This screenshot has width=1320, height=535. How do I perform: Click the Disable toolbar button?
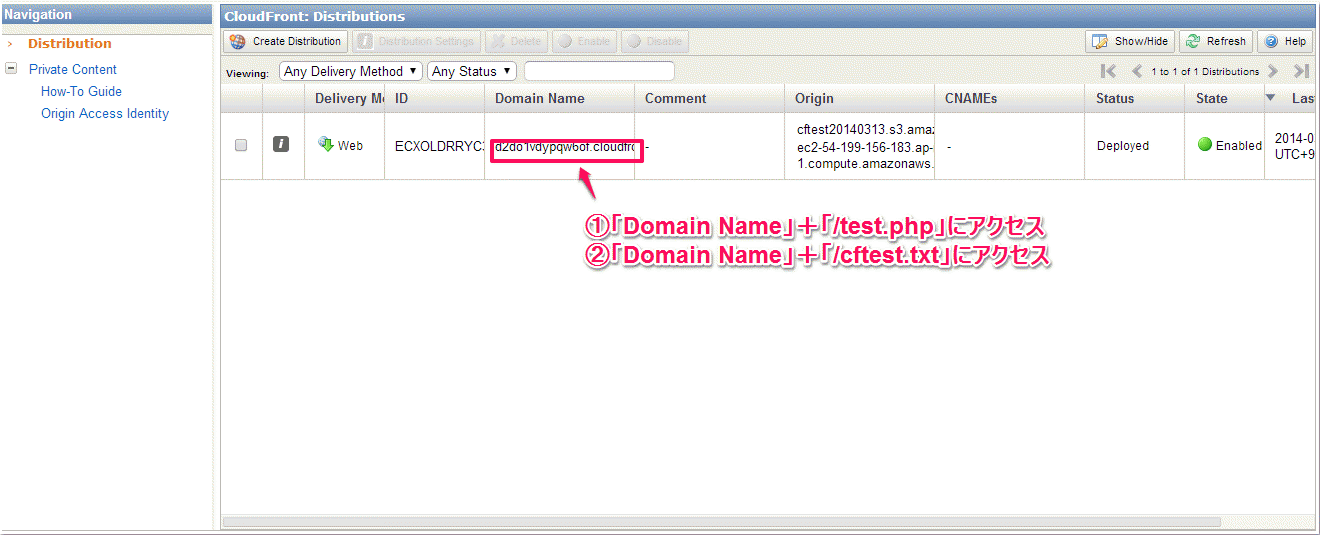[x=654, y=41]
